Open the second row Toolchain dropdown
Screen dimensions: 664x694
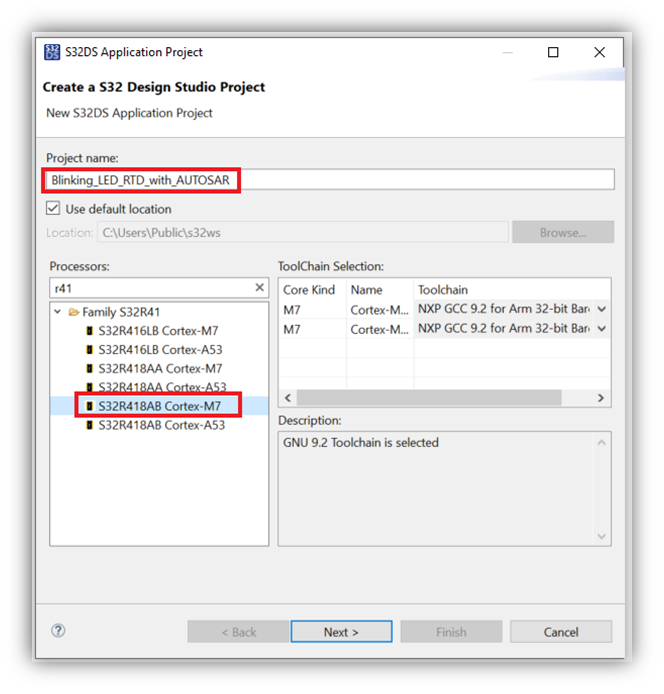pyautogui.click(x=601, y=328)
